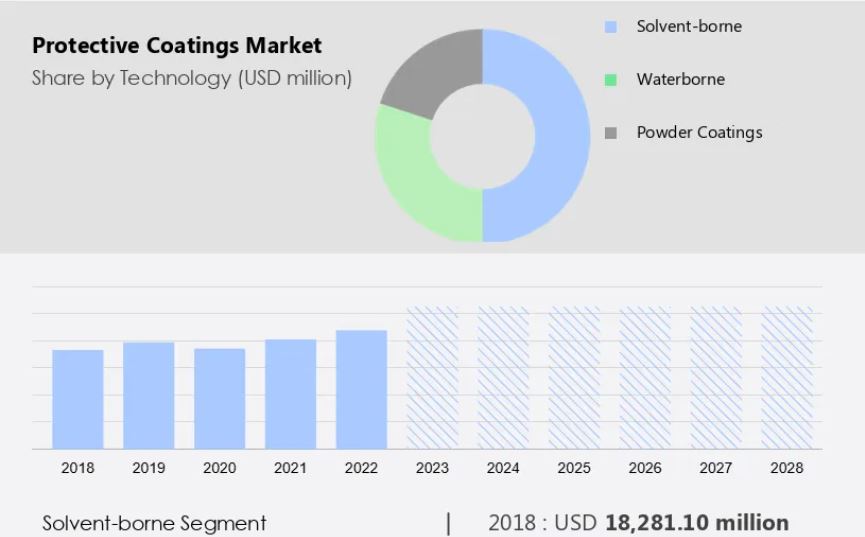Click the solid blue bar for 2022

pos(361,389)
